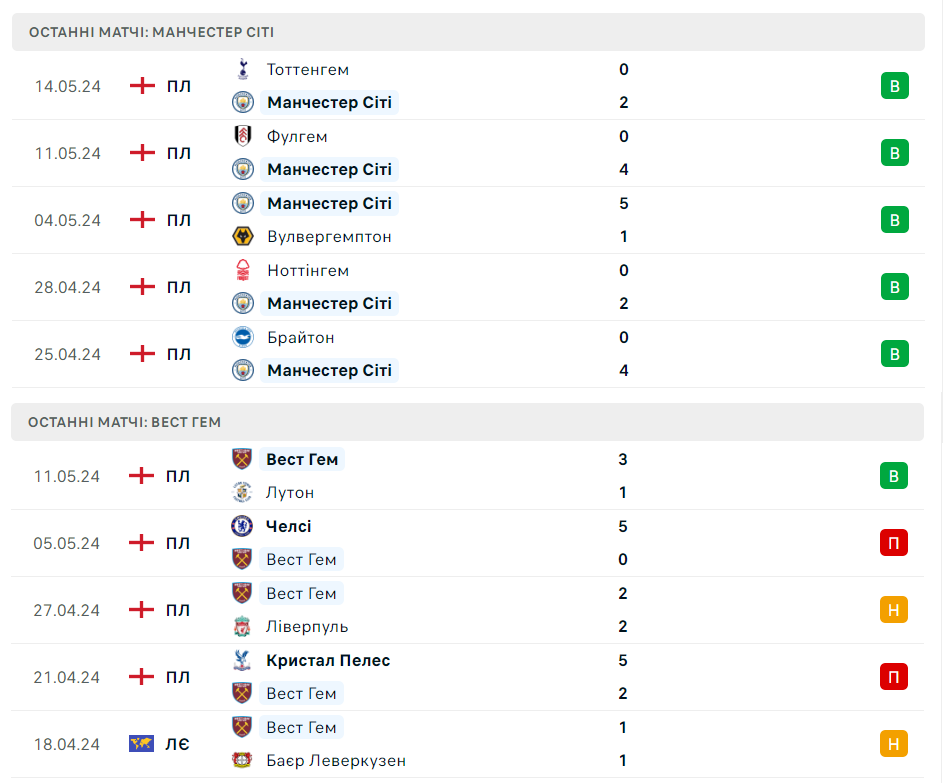Click the red П badge for Chelsea match
This screenshot has width=943, height=784.
click(894, 543)
